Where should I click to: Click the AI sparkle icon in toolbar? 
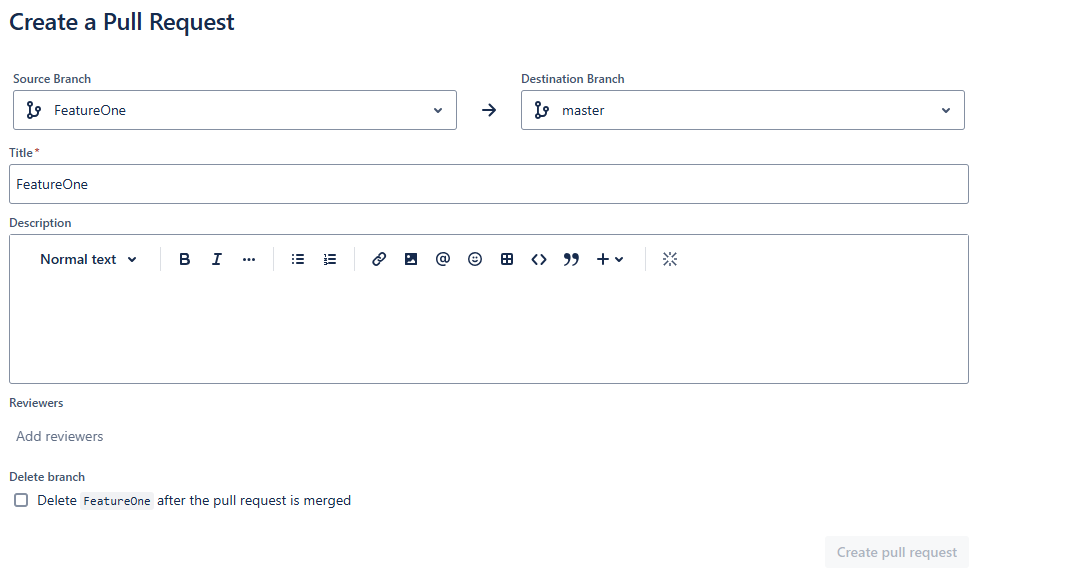pyautogui.click(x=670, y=259)
